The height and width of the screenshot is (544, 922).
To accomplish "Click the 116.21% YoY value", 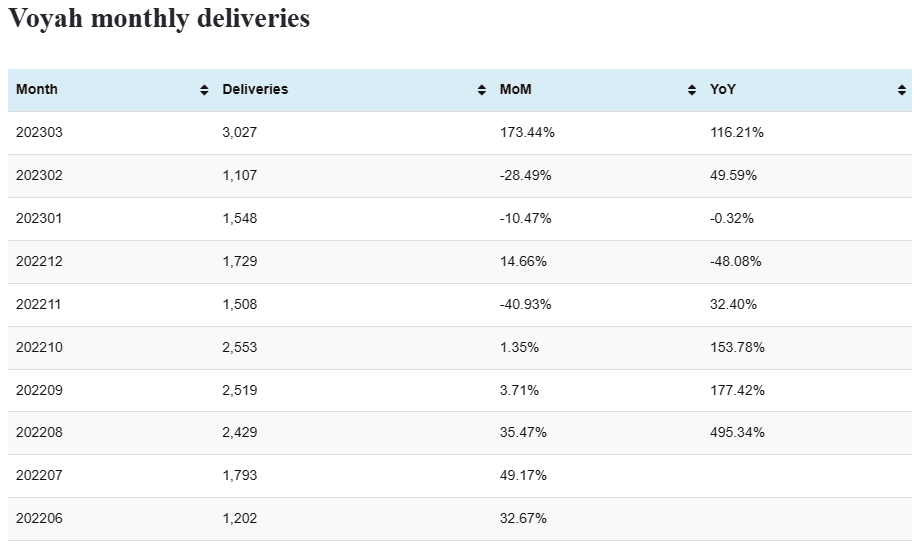I will 737,133.
